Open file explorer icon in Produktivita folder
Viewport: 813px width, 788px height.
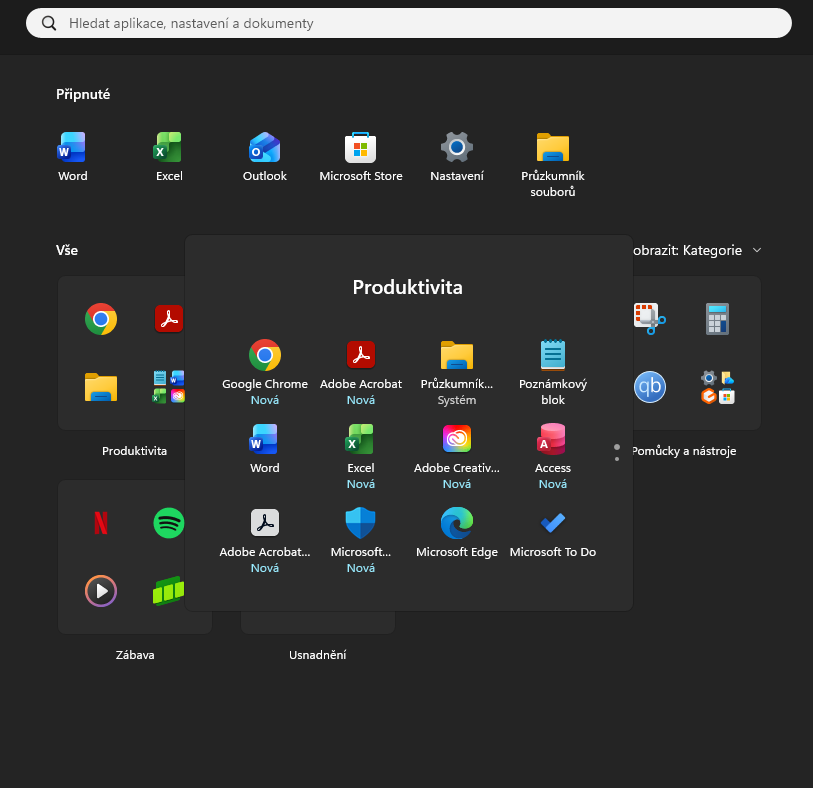tap(101, 387)
